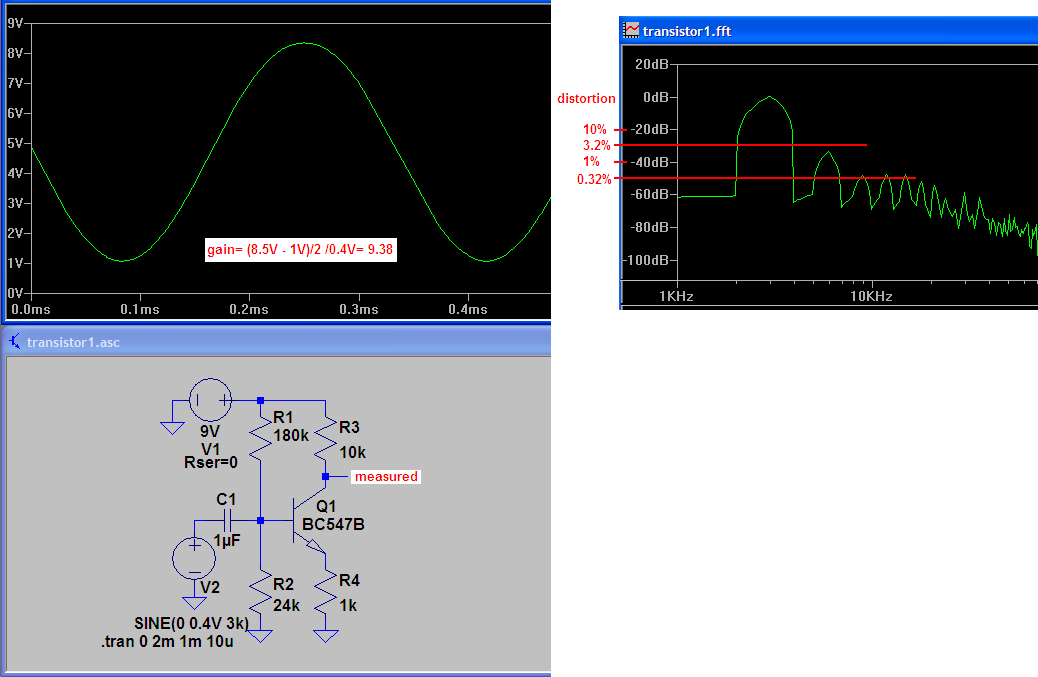Image resolution: width=1038 pixels, height=677 pixels.
Task: Click the 1k value of R4
Action: (x=348, y=606)
